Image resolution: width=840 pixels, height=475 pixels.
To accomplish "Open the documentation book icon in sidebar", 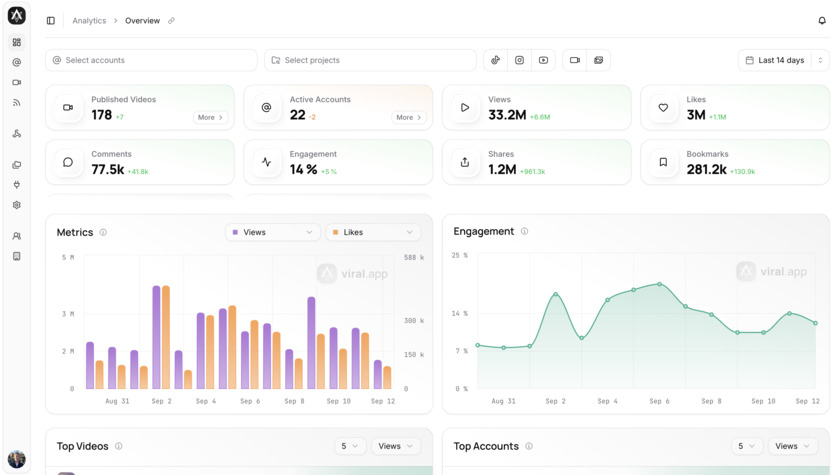I will click(17, 257).
